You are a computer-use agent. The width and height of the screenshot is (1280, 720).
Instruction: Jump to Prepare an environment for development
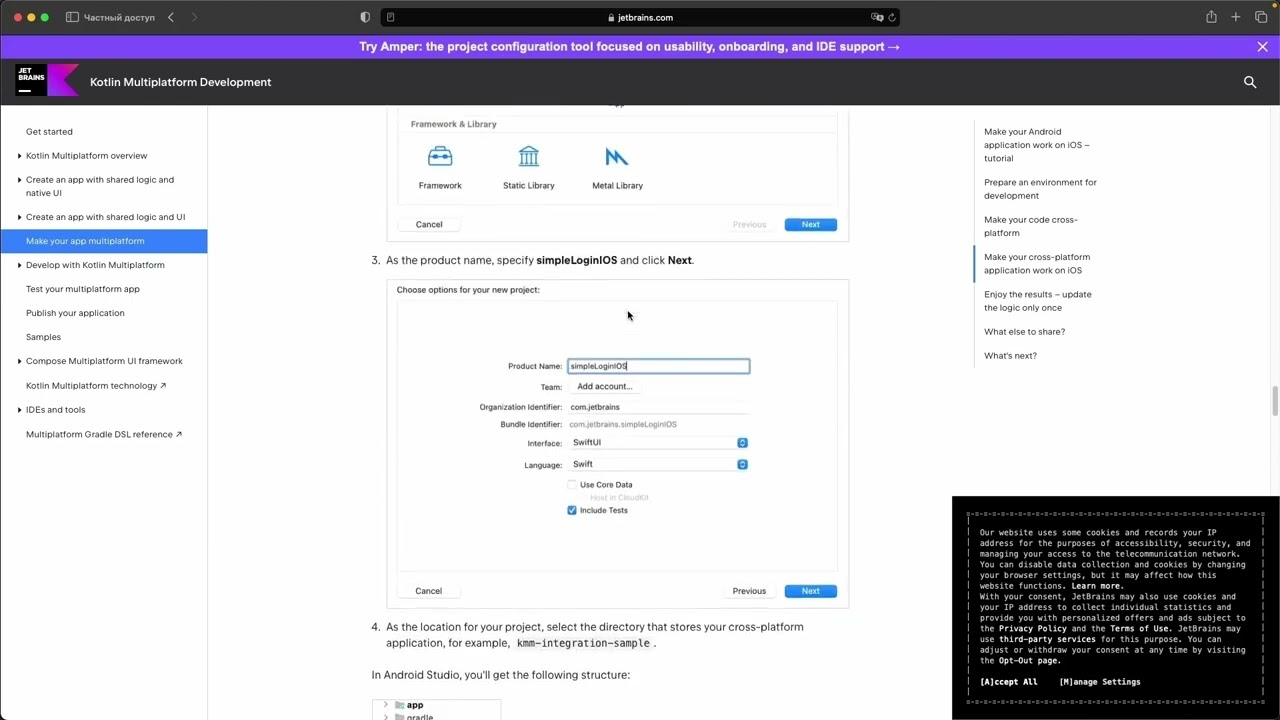(x=1040, y=189)
